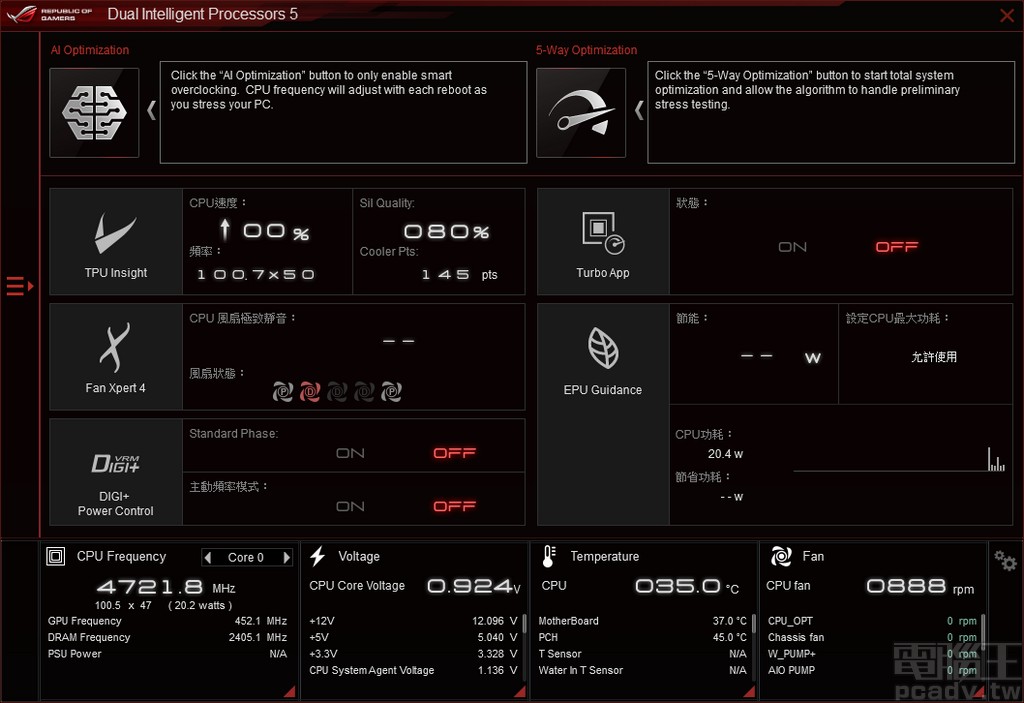Click the GPU Frequency row
1024x703 pixels.
[167, 621]
